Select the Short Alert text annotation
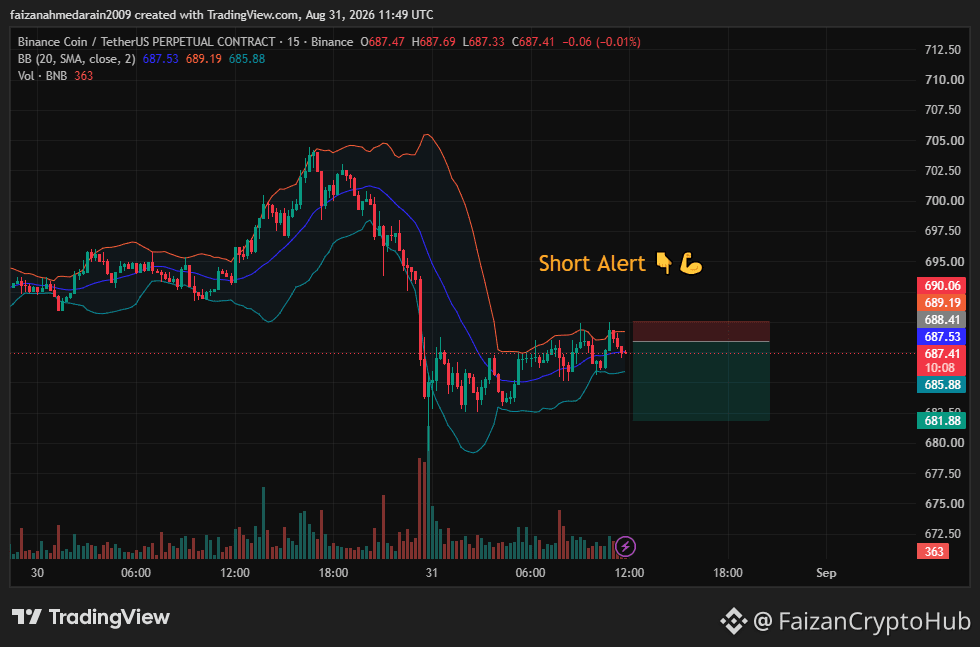This screenshot has height=647, width=980. pyautogui.click(x=621, y=263)
